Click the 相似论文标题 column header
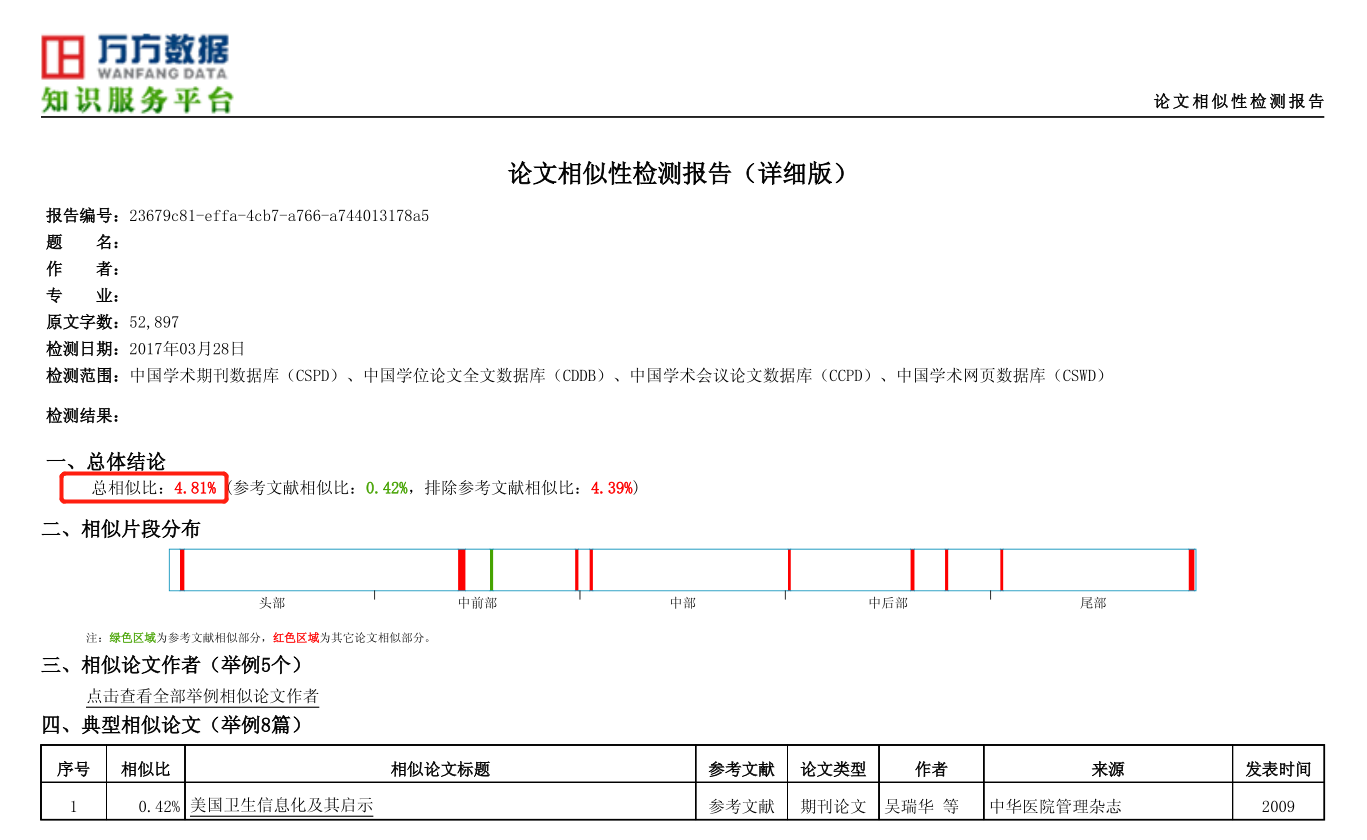 440,769
